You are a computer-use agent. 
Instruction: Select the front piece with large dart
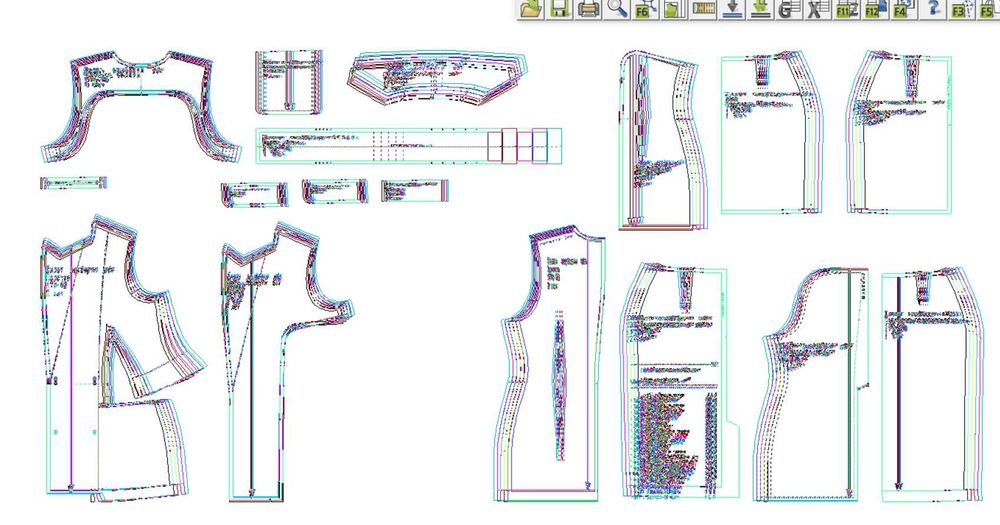pyautogui.click(x=124, y=358)
